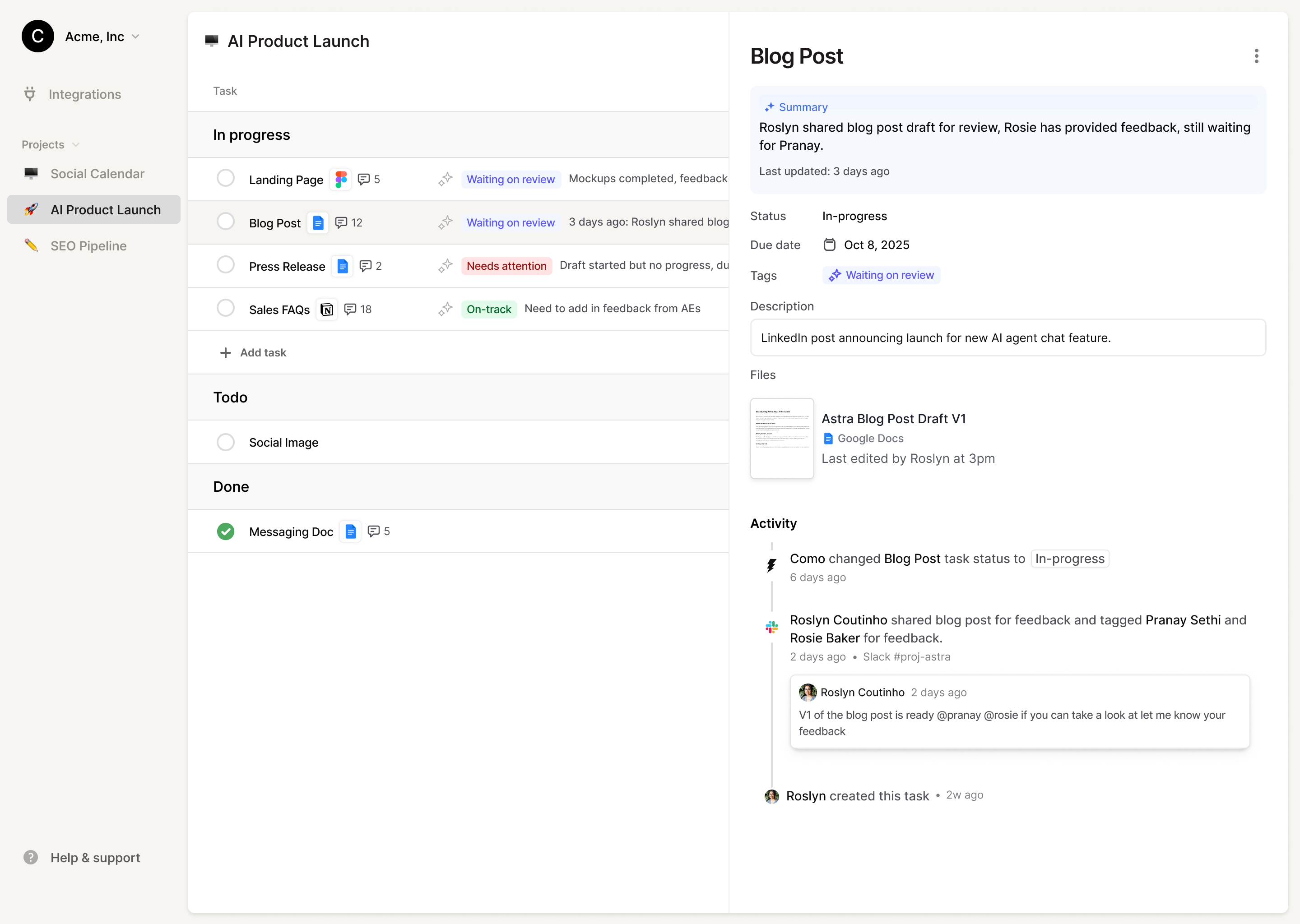Open the Google Docs icon beside Blog Post

click(318, 223)
